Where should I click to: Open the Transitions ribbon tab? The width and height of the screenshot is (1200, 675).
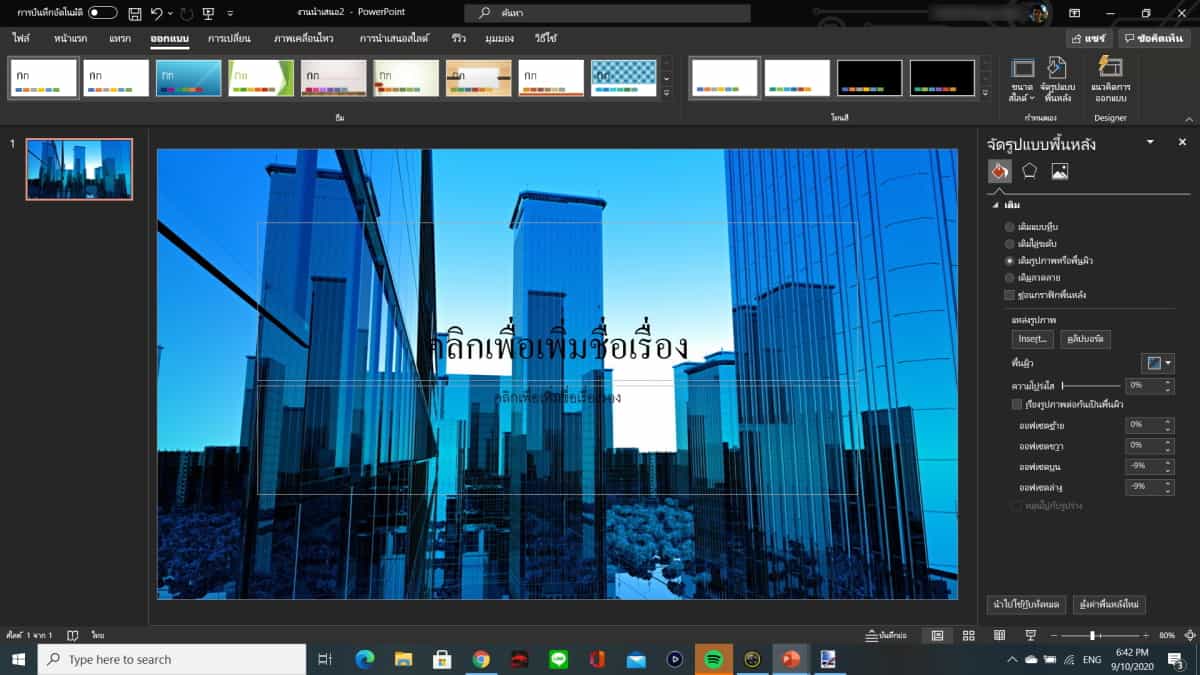[x=228, y=38]
